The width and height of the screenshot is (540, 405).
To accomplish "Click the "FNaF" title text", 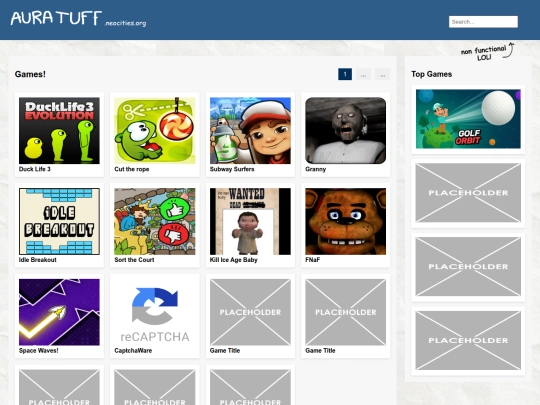I will click(x=312, y=260).
